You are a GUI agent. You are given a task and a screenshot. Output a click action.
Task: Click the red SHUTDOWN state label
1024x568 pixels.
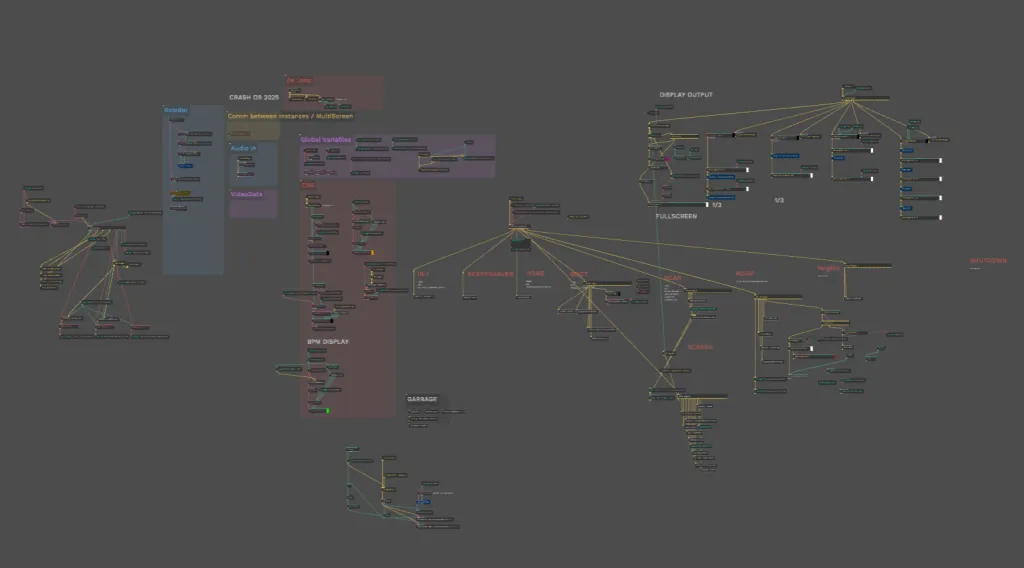988,261
